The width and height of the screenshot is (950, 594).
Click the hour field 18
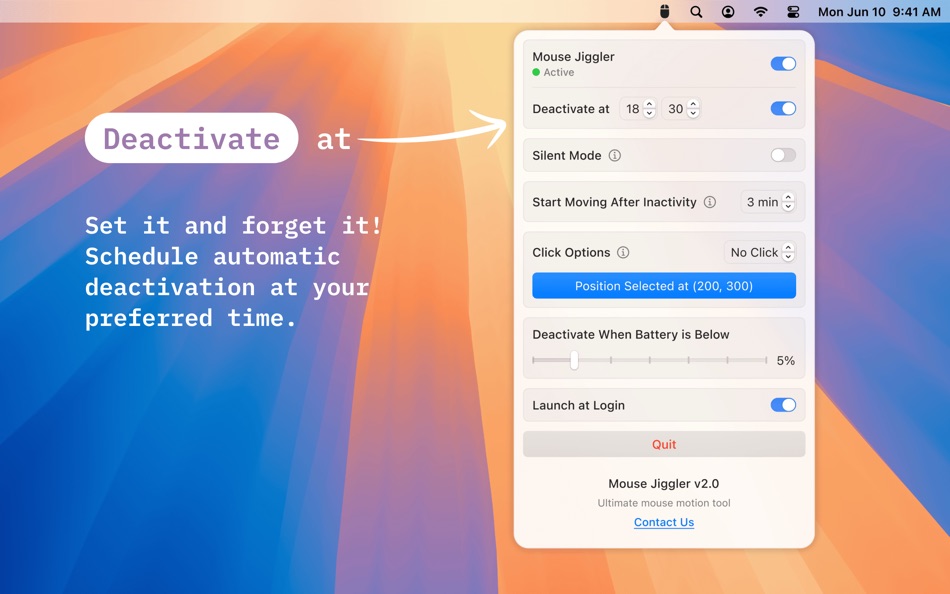tap(633, 109)
